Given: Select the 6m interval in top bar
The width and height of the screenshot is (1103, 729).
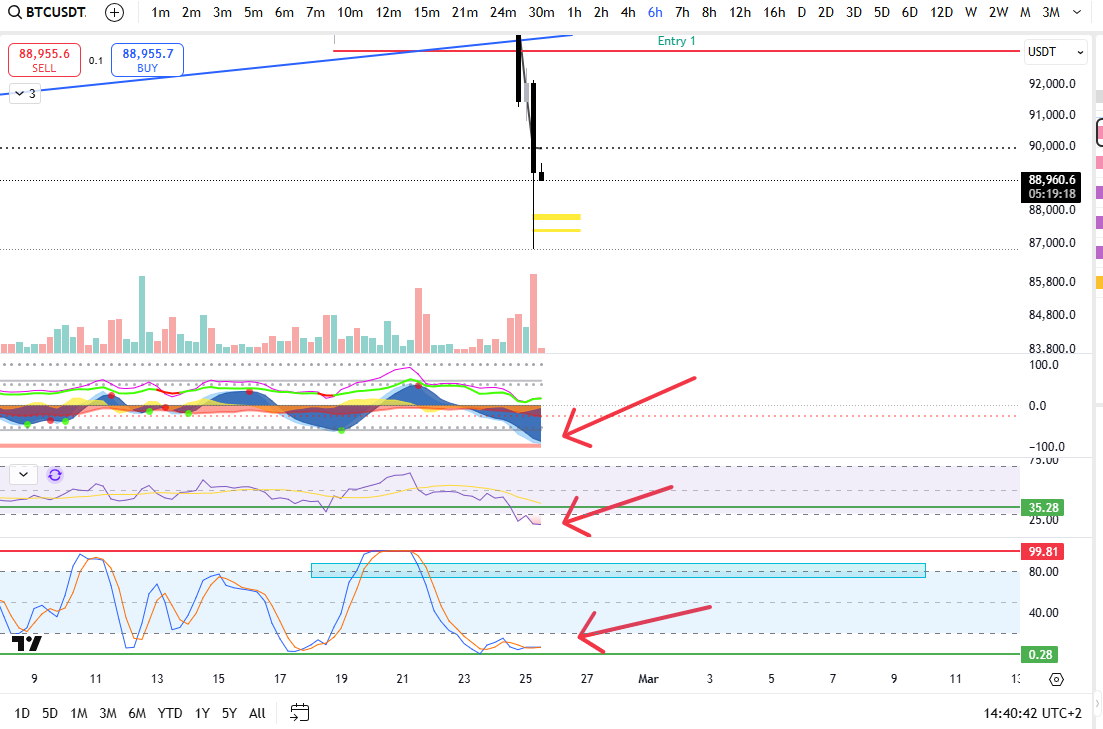Looking at the screenshot, I should [x=284, y=12].
